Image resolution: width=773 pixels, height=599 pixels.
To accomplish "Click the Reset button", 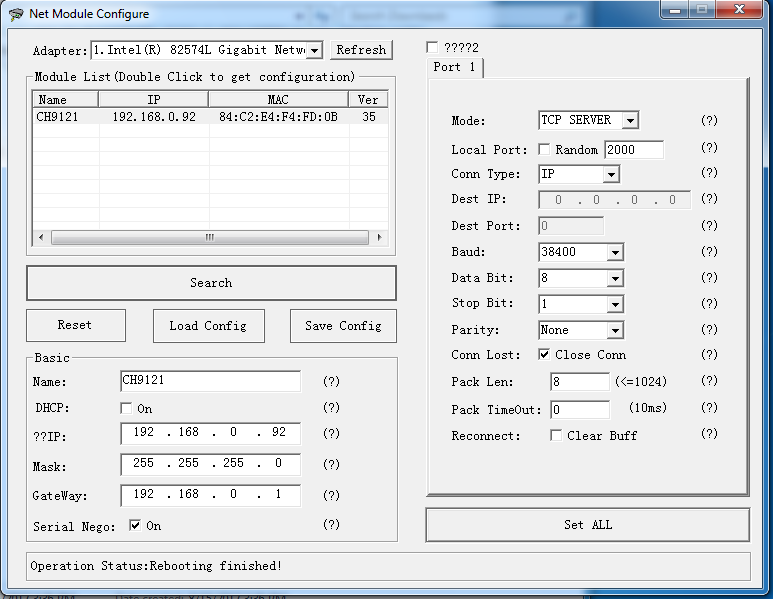I will (75, 325).
